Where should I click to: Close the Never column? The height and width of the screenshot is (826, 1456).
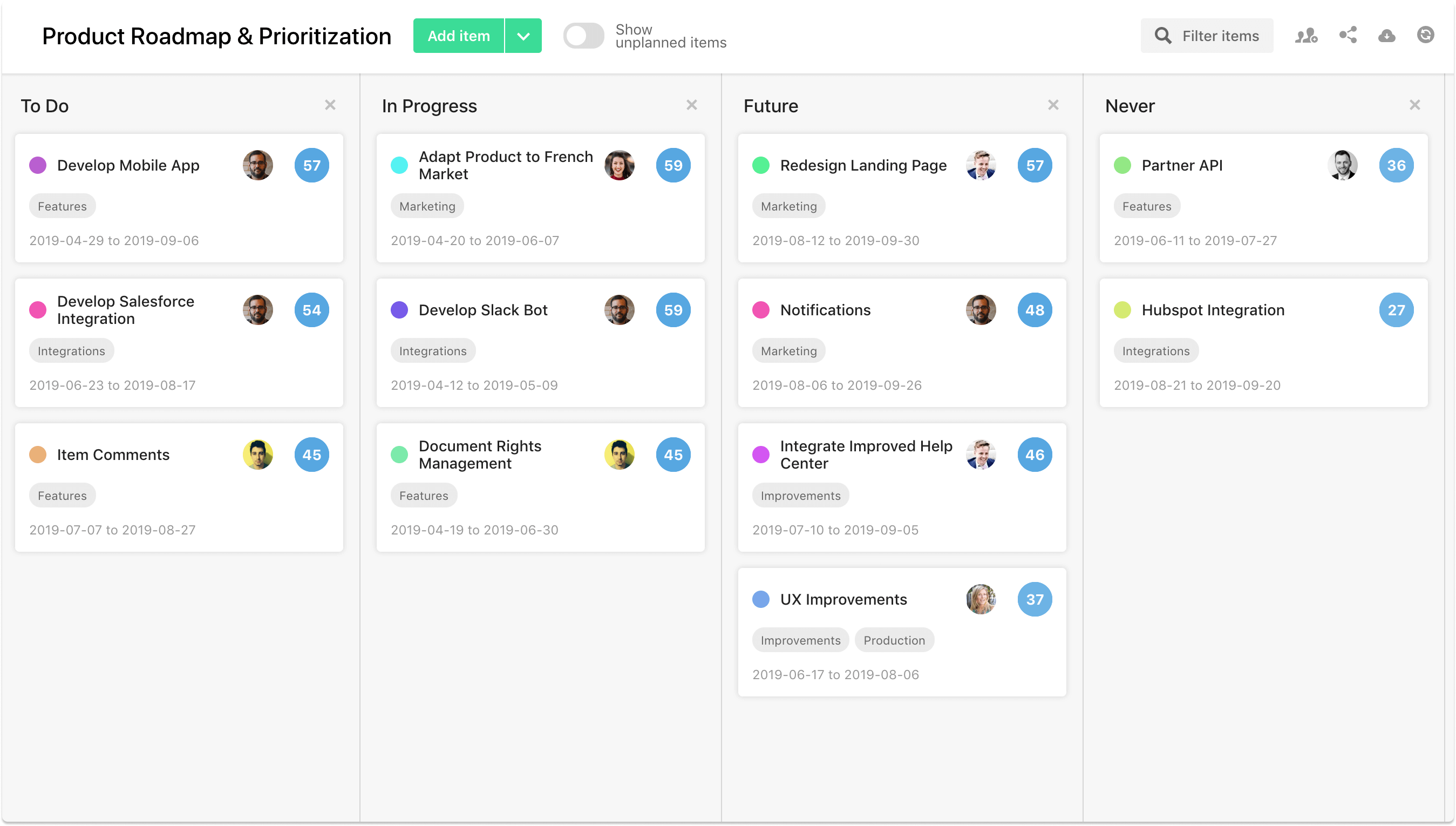[x=1415, y=105]
